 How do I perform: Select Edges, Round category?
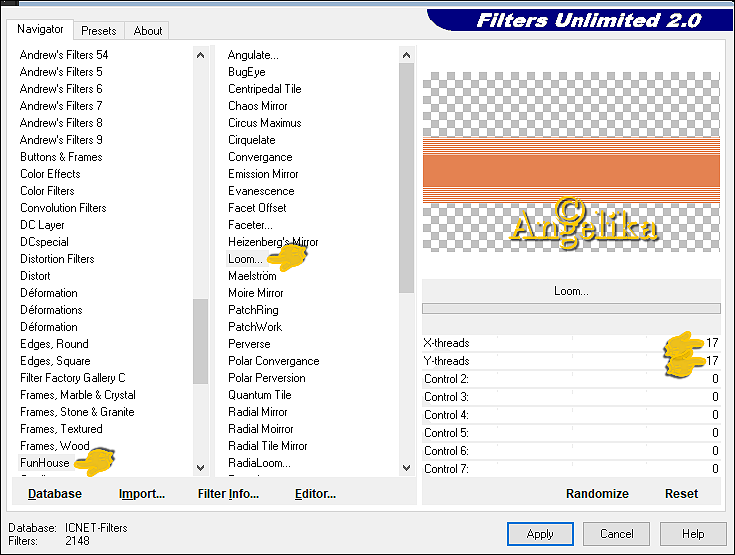[x=54, y=344]
